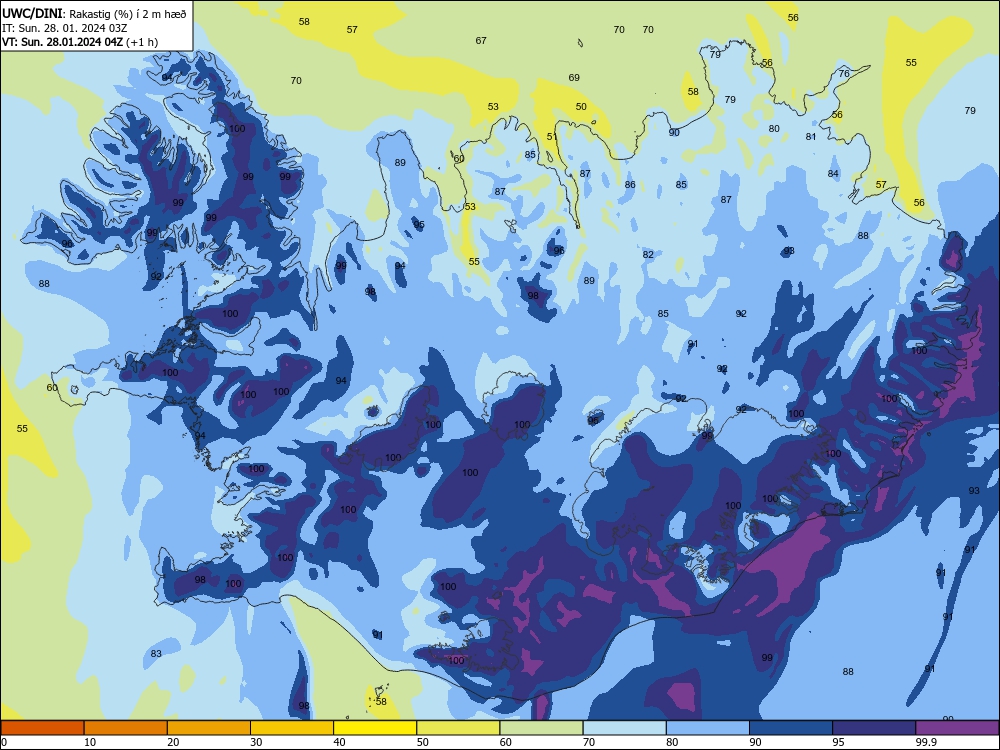Click the '30' tick label on the color scale

[x=256, y=742]
